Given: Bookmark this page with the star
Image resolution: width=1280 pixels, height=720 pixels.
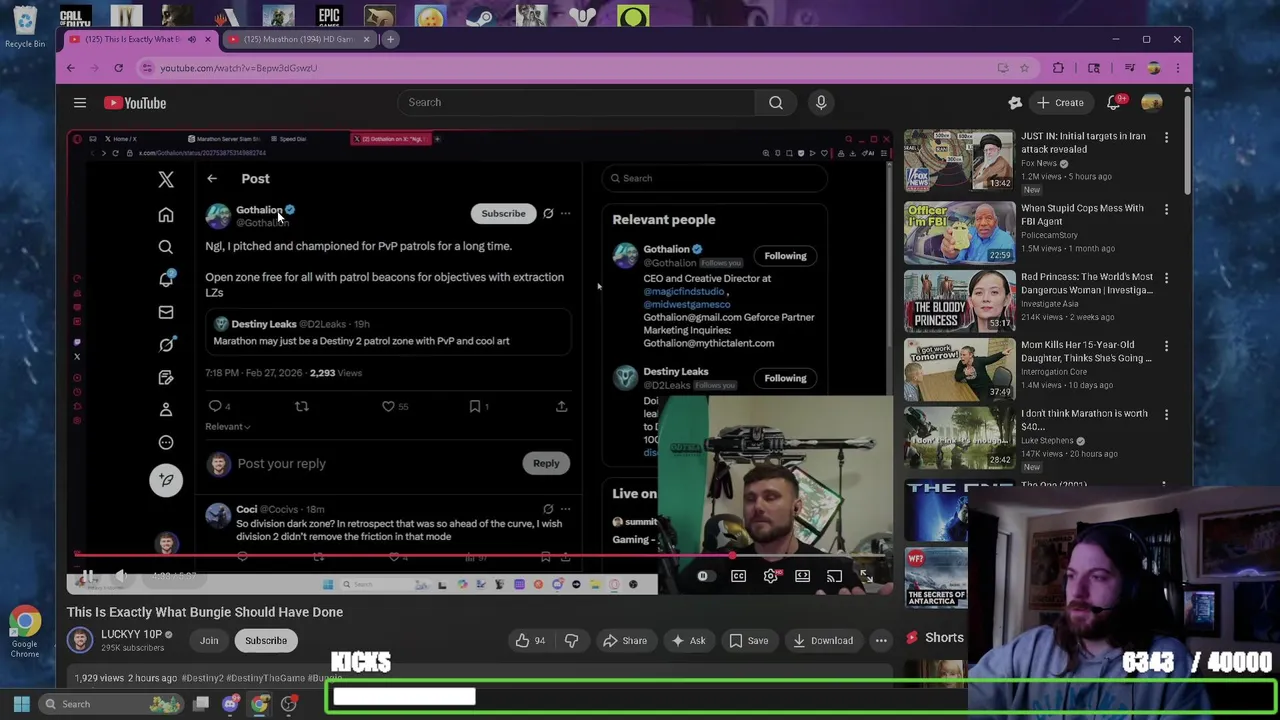Looking at the screenshot, I should [x=1024, y=68].
